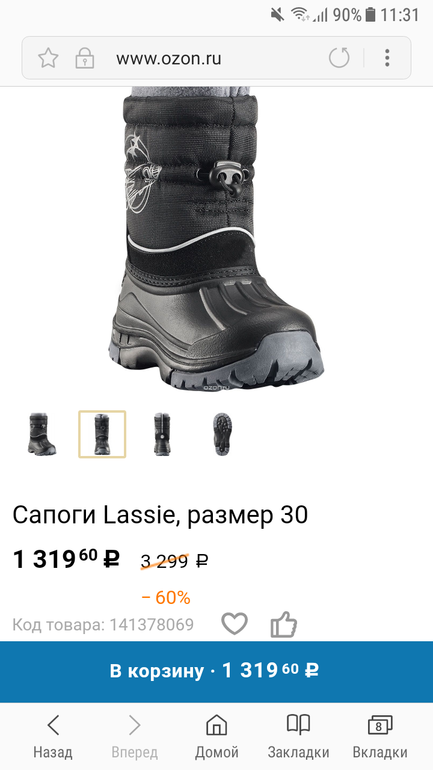Open the browser three-dot menu
The width and height of the screenshot is (433, 770).
tap(387, 58)
